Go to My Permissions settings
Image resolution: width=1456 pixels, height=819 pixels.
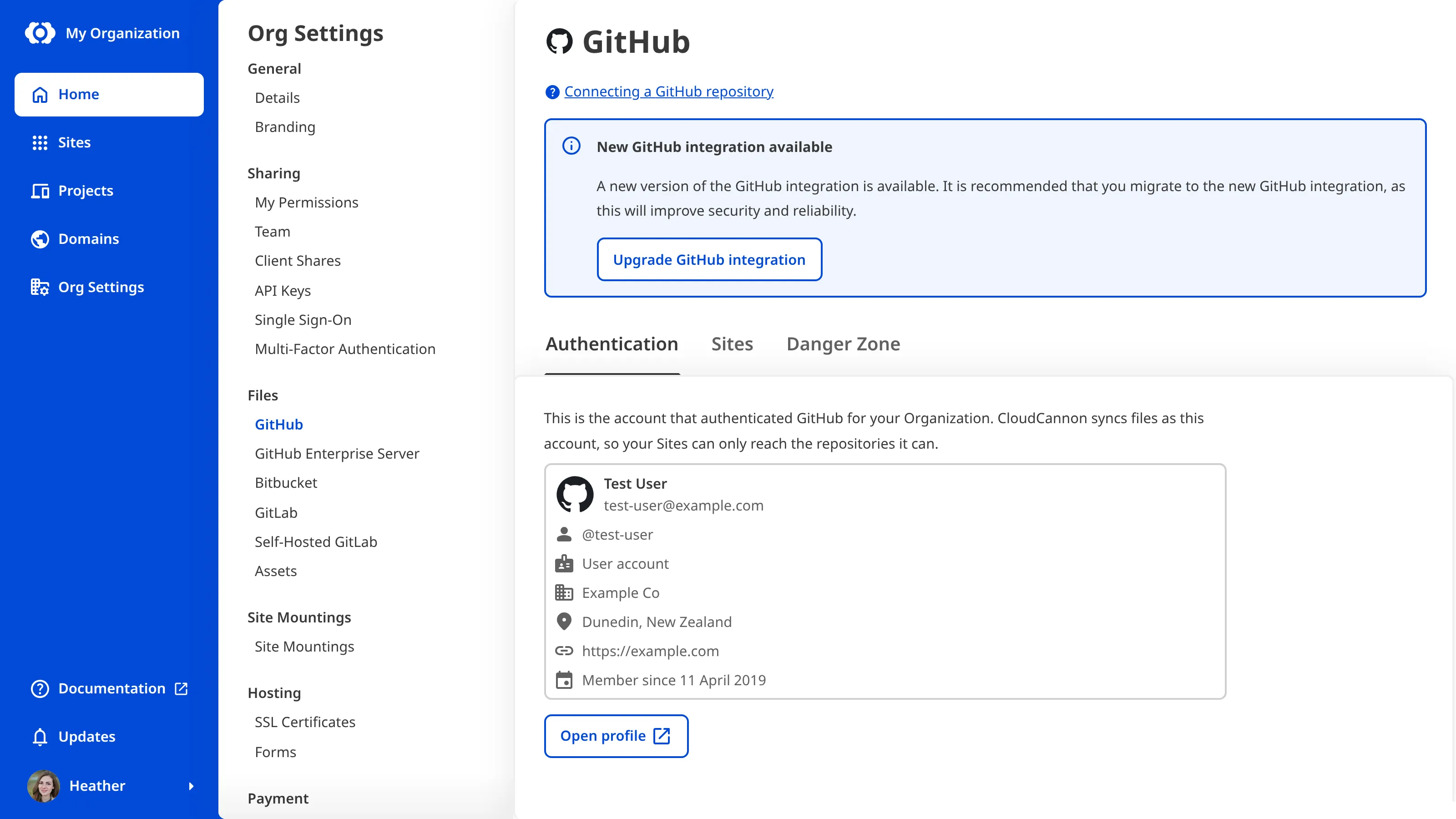coord(306,202)
